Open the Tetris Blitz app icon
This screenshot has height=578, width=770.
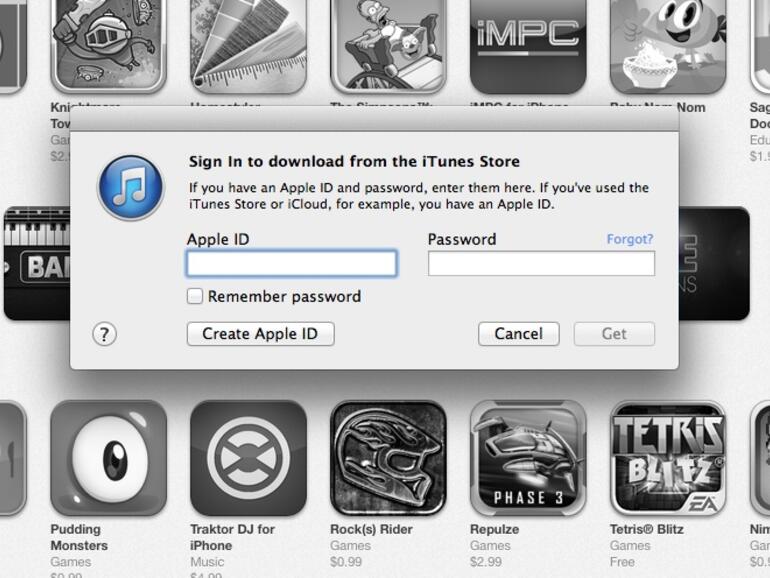pyautogui.click(x=668, y=458)
